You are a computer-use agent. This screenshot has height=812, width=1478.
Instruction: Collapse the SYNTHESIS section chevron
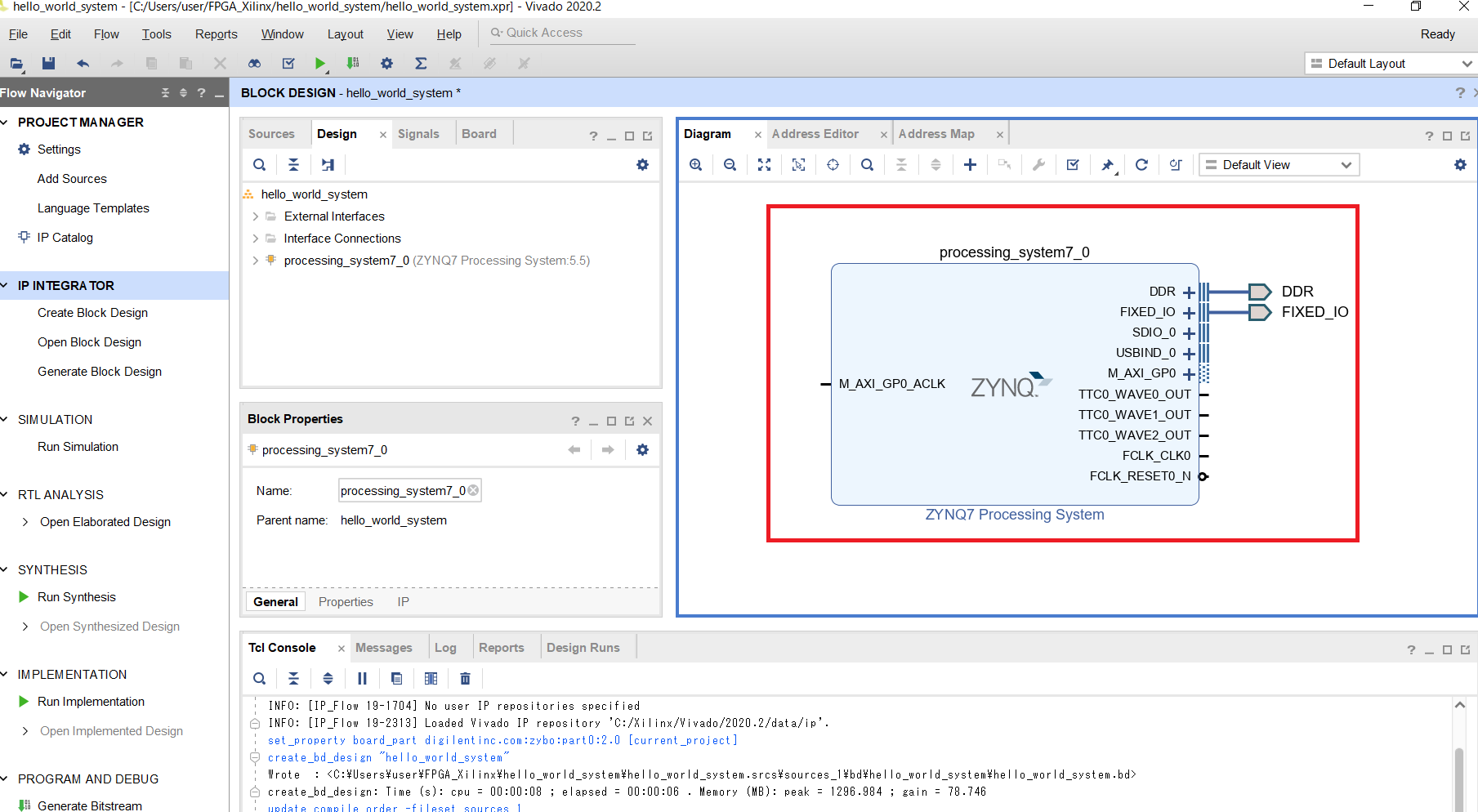tap(5, 570)
